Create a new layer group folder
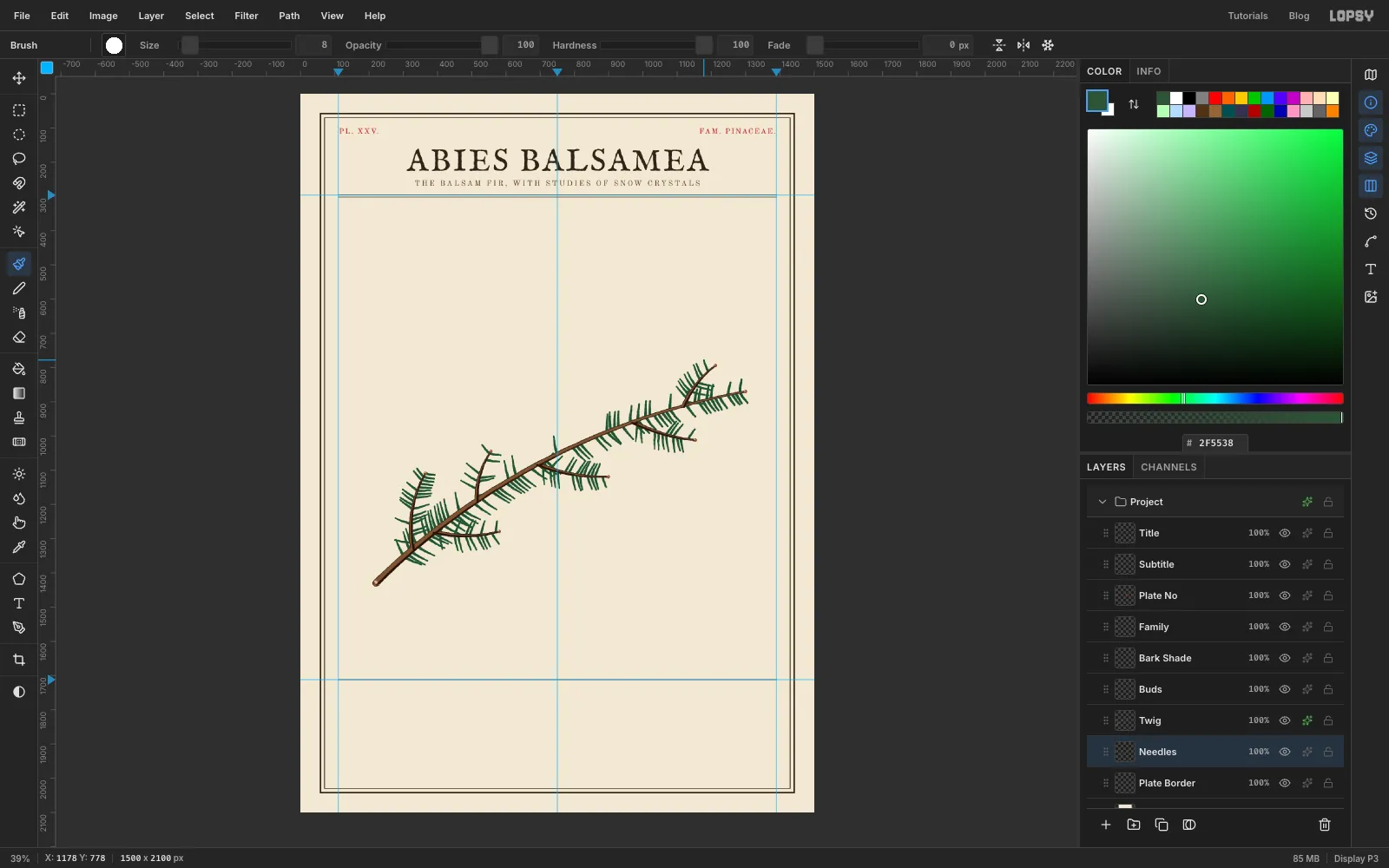Image resolution: width=1389 pixels, height=868 pixels. 1134,825
